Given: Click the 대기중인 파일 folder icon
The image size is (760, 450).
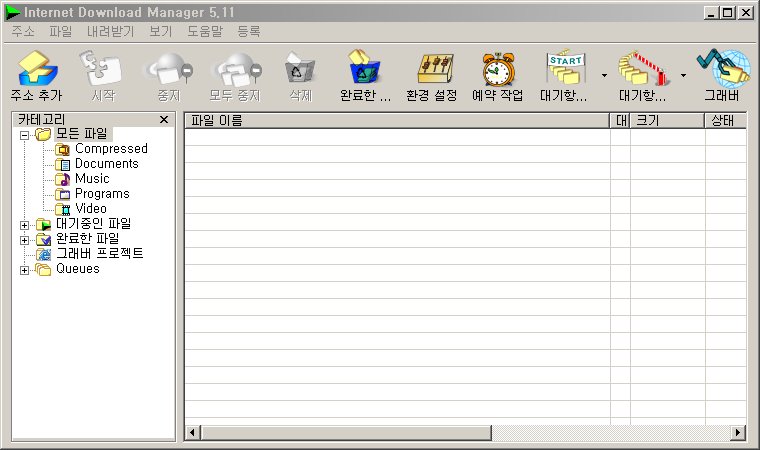Looking at the screenshot, I should point(44,225).
